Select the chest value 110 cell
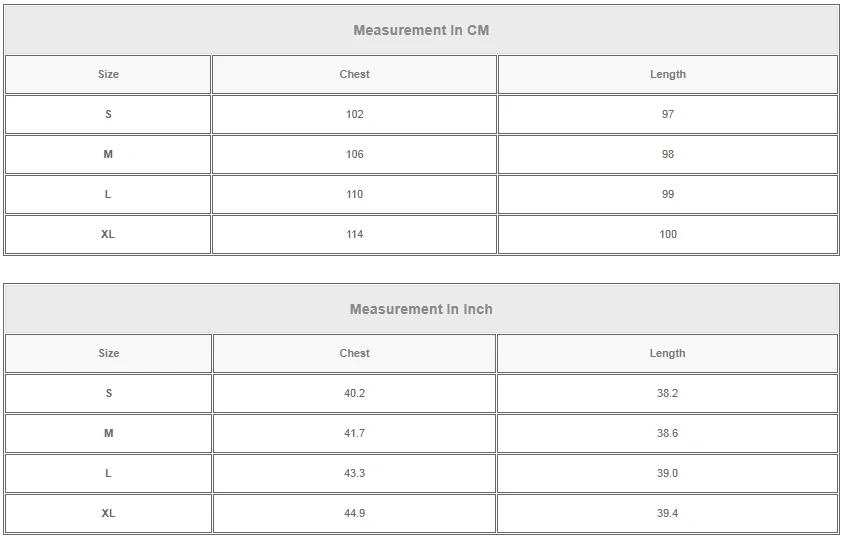 [354, 194]
